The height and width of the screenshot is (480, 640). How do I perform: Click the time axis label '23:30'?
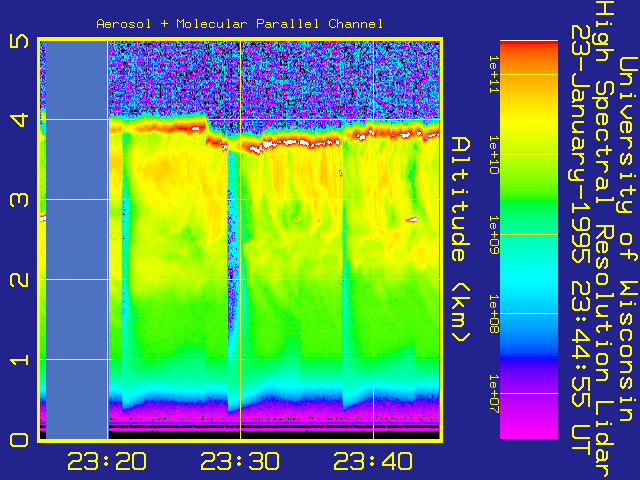pyautogui.click(x=240, y=461)
